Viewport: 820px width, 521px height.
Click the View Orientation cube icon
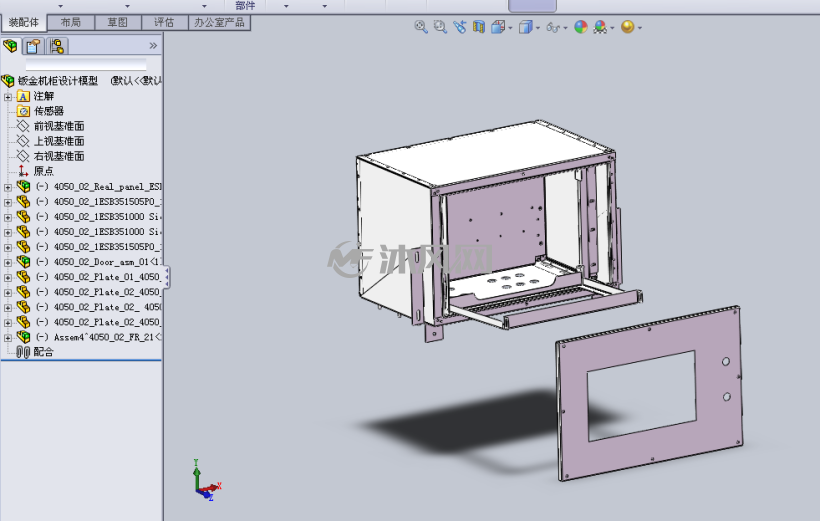coord(497,27)
